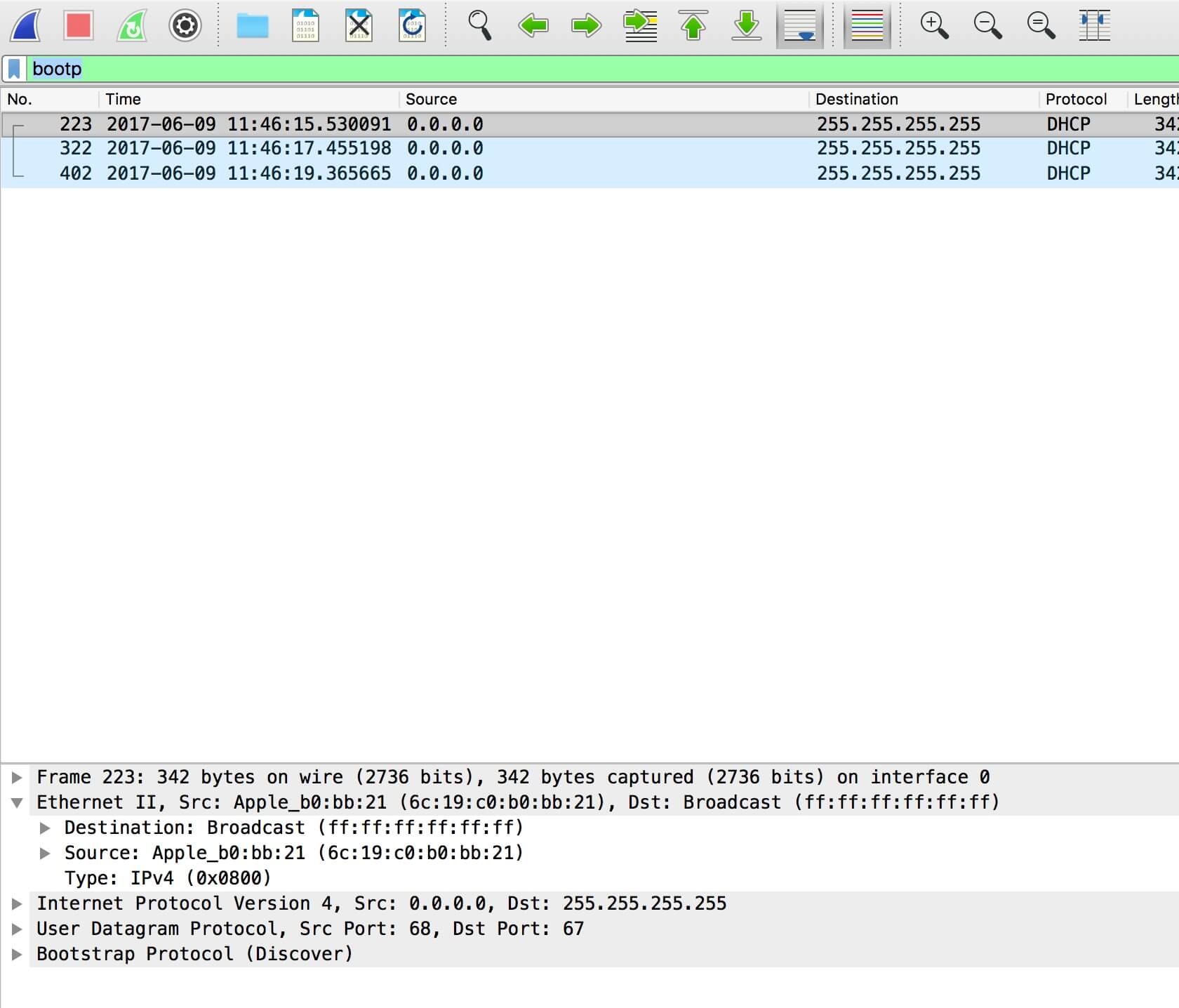Jump to the last packet arrow
The height and width of the screenshot is (1008, 1179).
click(746, 25)
